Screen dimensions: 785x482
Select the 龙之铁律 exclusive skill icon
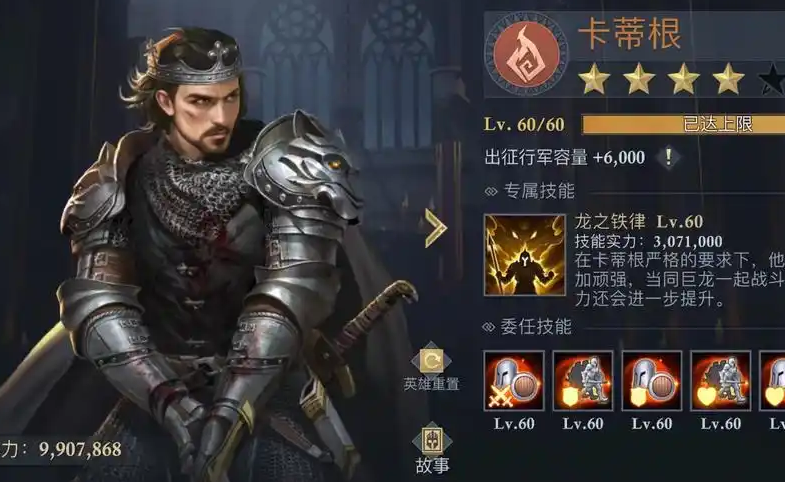point(525,255)
